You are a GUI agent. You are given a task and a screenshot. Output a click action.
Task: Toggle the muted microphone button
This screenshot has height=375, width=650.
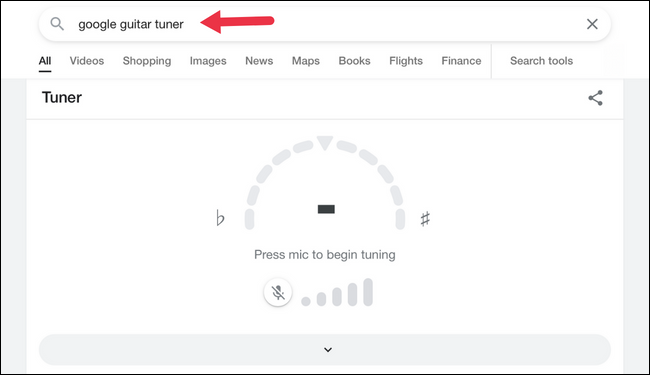pos(278,293)
